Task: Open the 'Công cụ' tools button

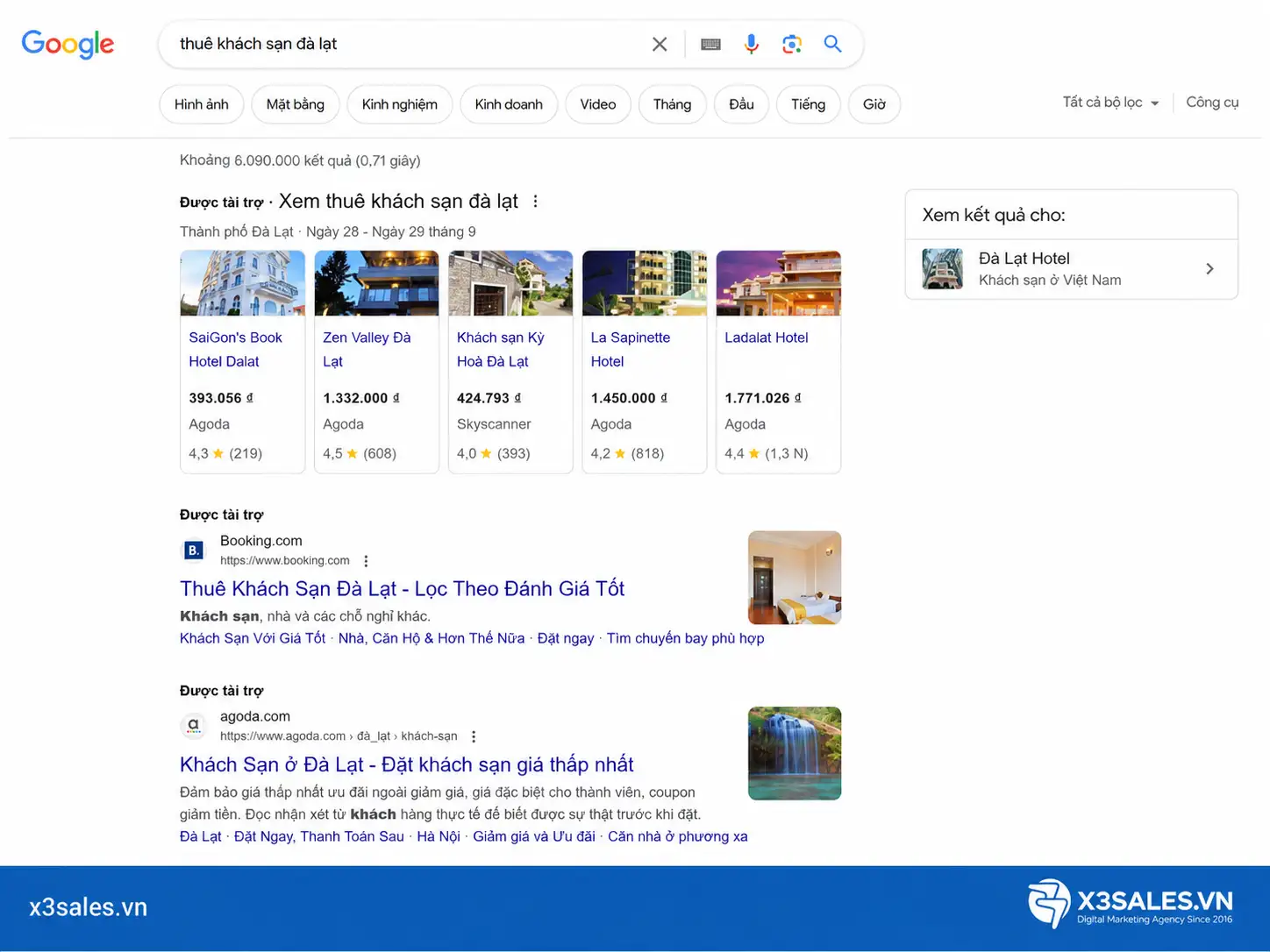Action: pos(1212,103)
